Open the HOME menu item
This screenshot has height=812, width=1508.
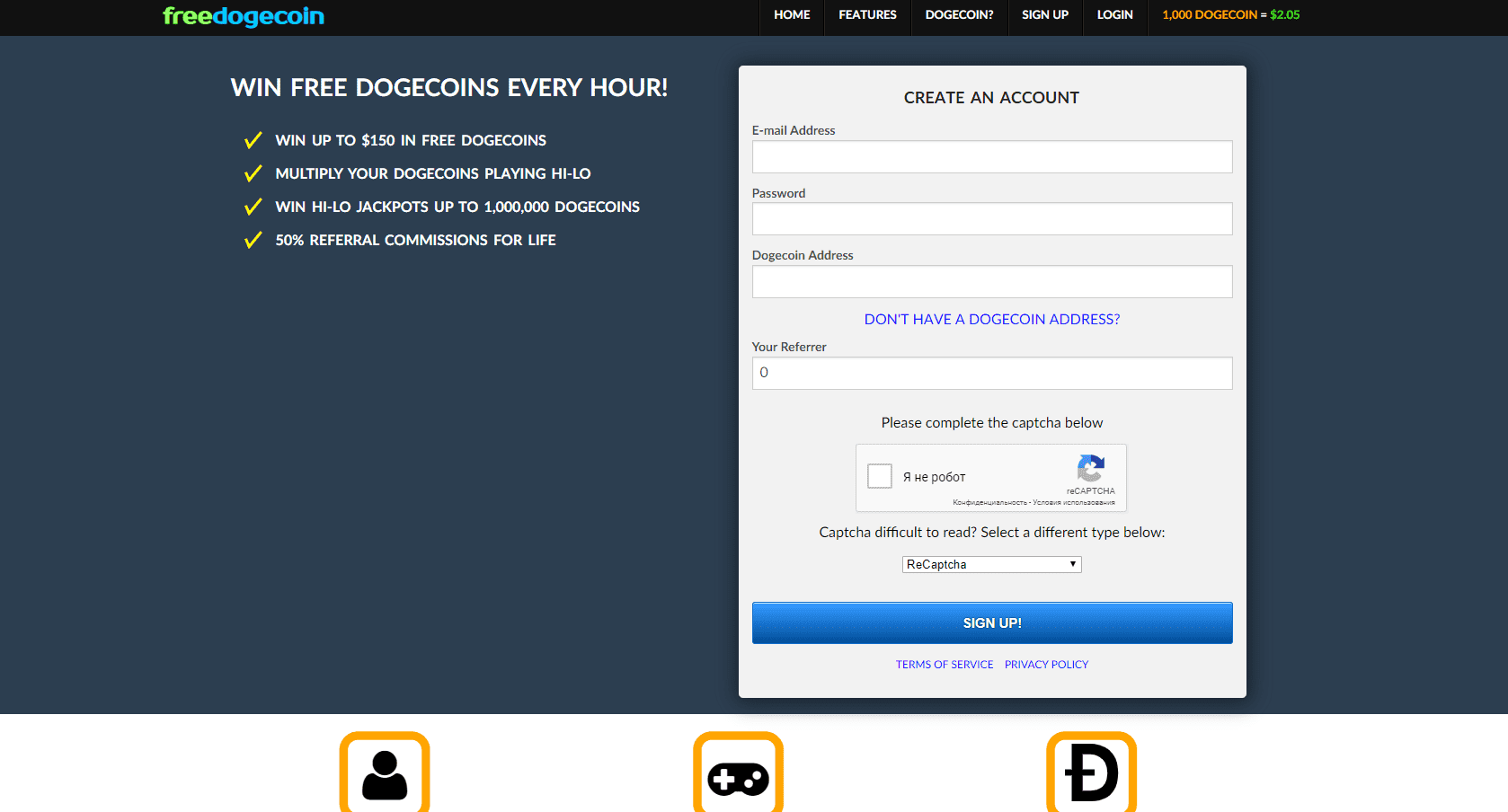tap(792, 15)
